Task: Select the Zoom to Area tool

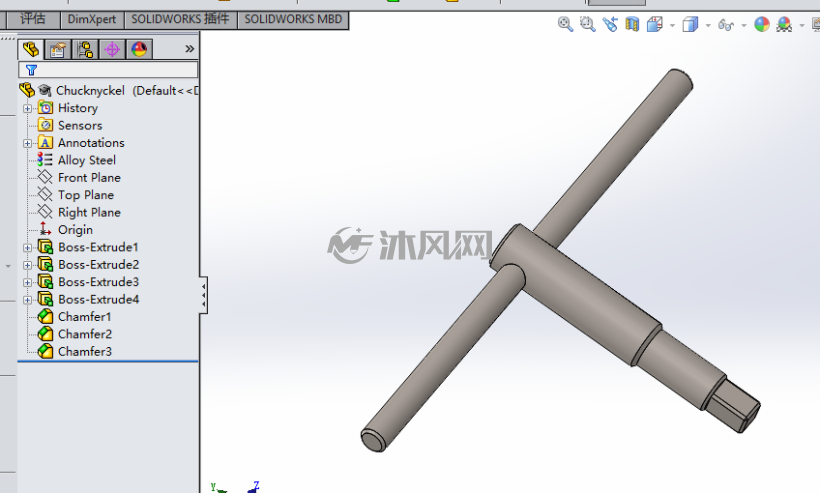Action: 588,24
